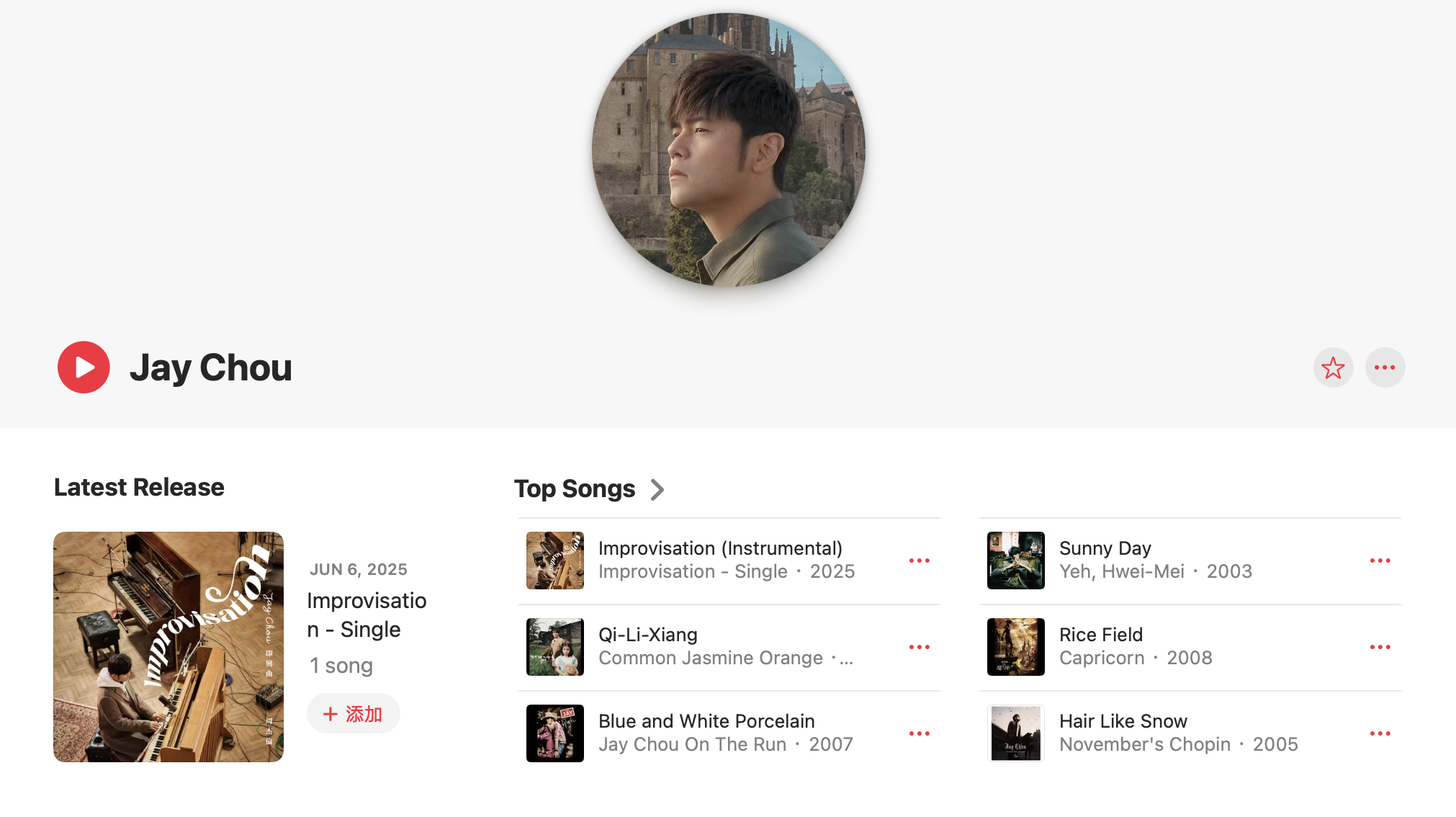Click the 添加 add button

click(353, 713)
